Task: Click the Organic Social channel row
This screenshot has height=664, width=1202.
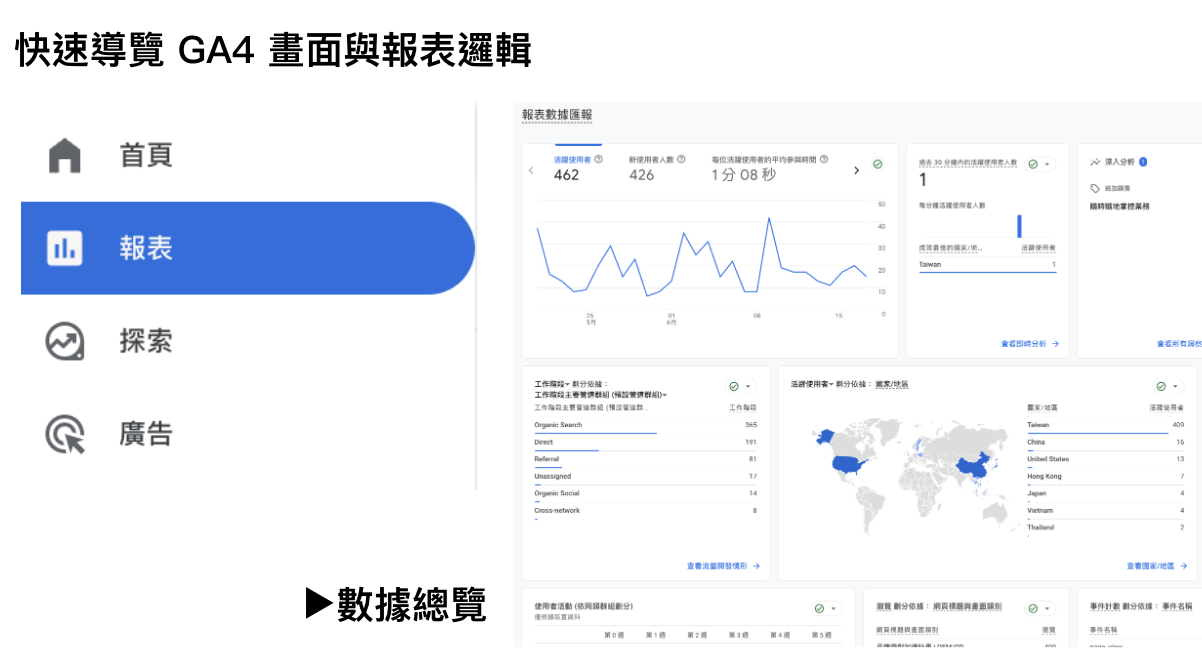Action: coord(646,493)
